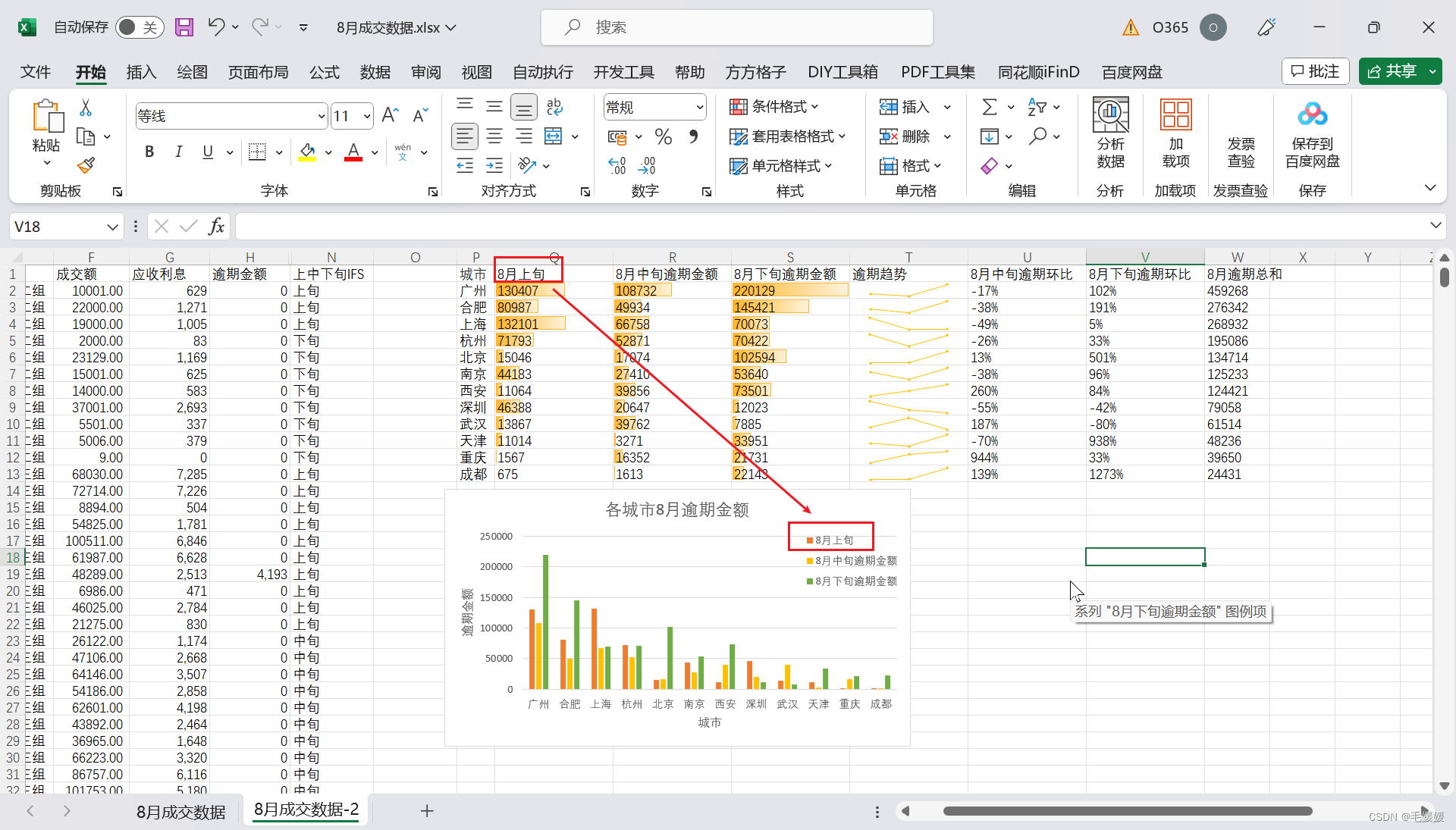Click Delete cells button
1456x830 pixels.
pos(905,136)
